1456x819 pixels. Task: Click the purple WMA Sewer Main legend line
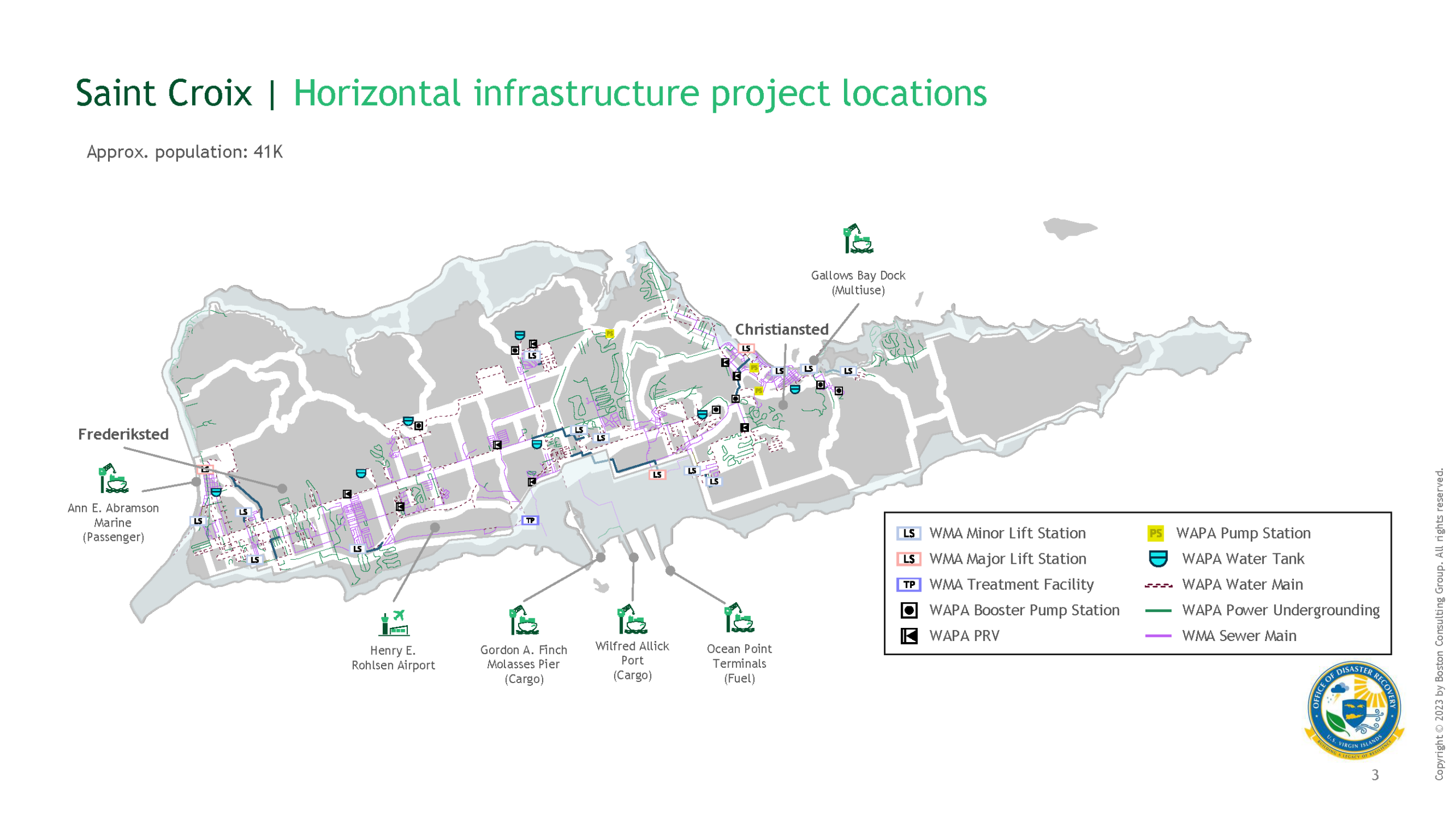1158,636
